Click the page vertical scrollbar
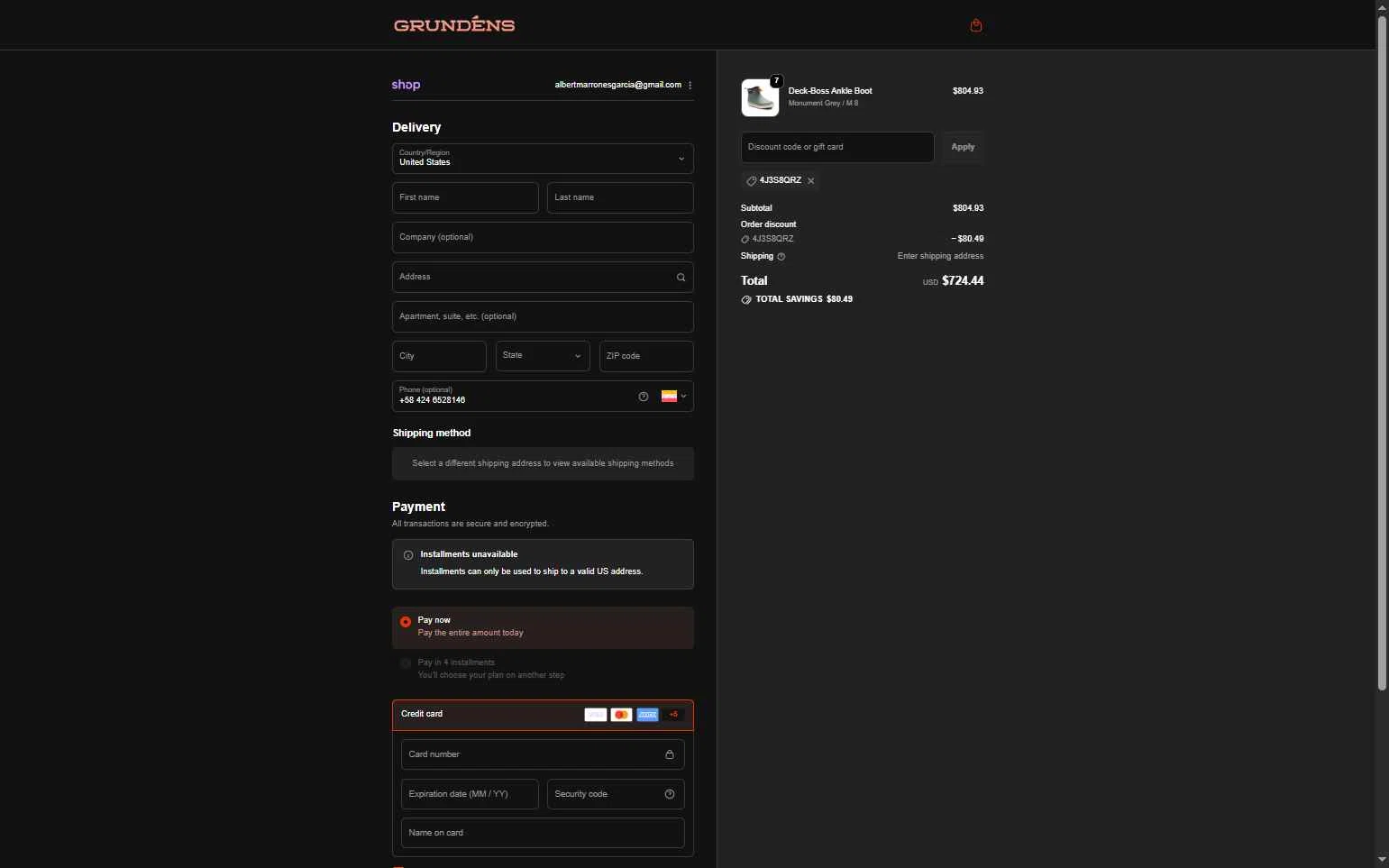Screen dimensions: 1389x868 [x=1382, y=352]
